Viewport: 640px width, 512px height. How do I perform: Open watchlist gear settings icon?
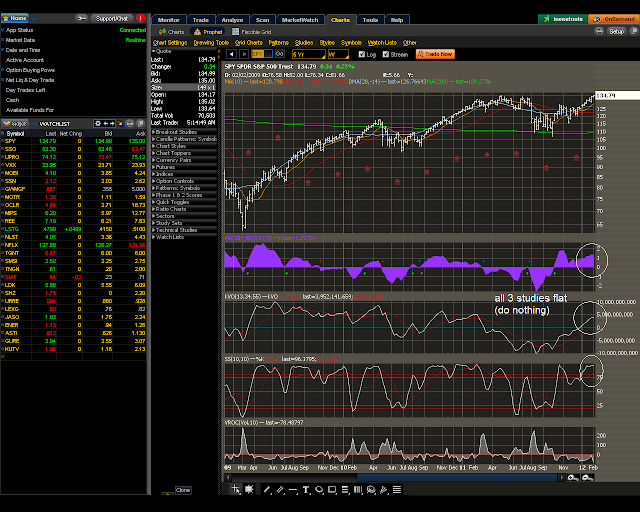pos(98,123)
